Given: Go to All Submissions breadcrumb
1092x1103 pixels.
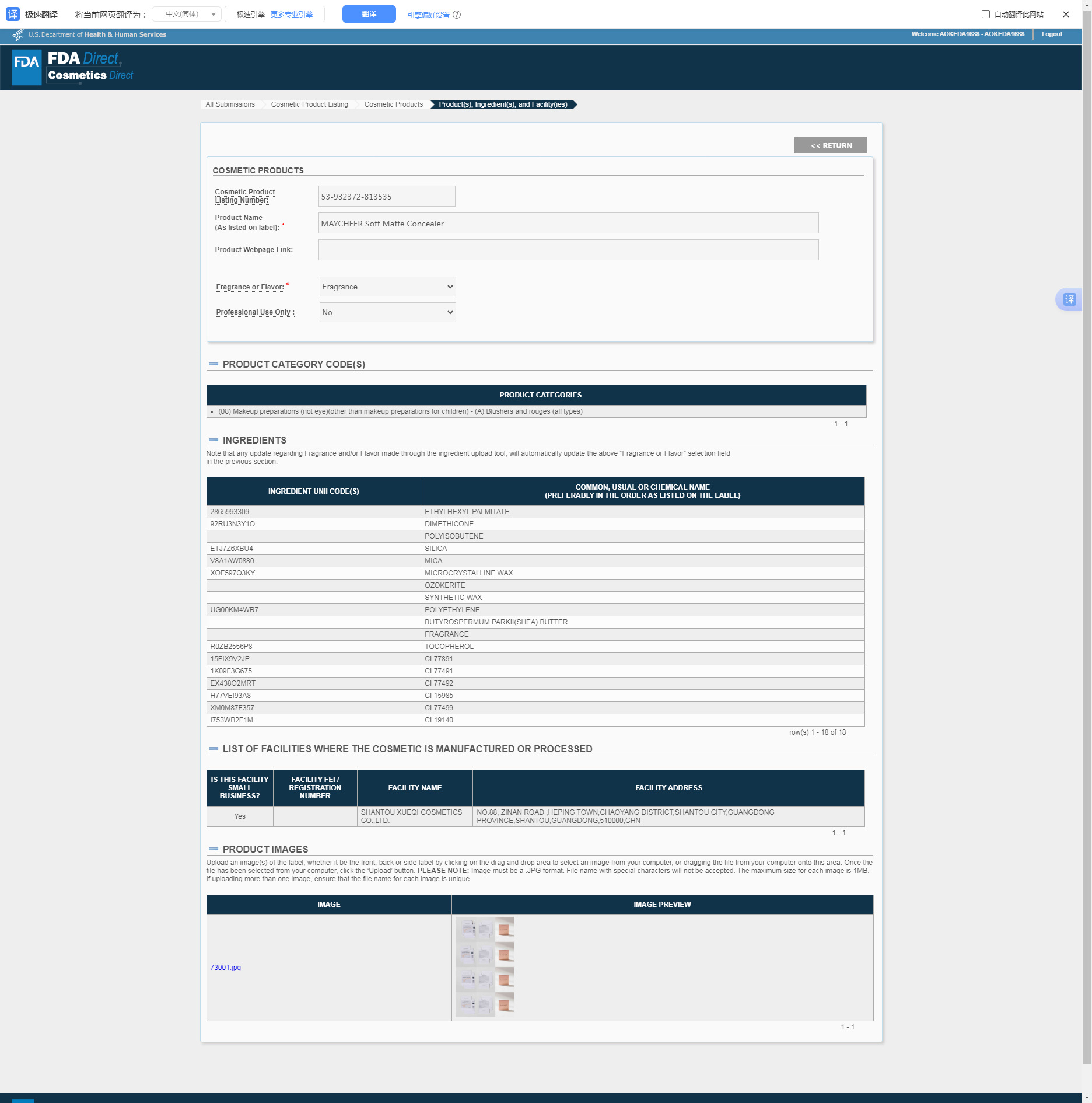Looking at the screenshot, I should click(x=230, y=104).
